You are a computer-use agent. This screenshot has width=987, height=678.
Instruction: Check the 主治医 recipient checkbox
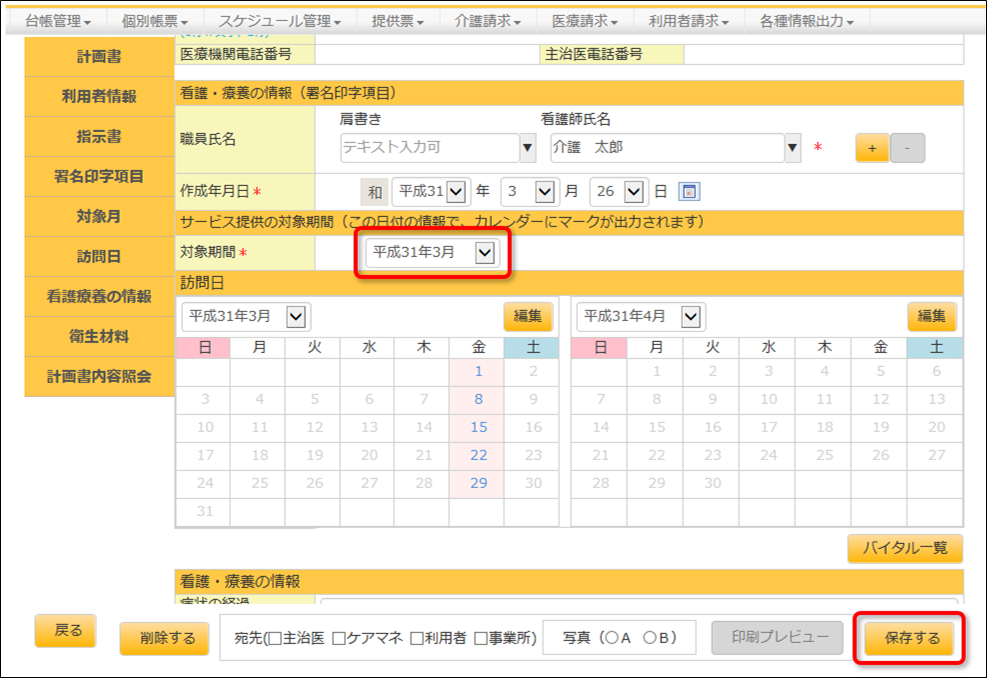tap(275, 638)
